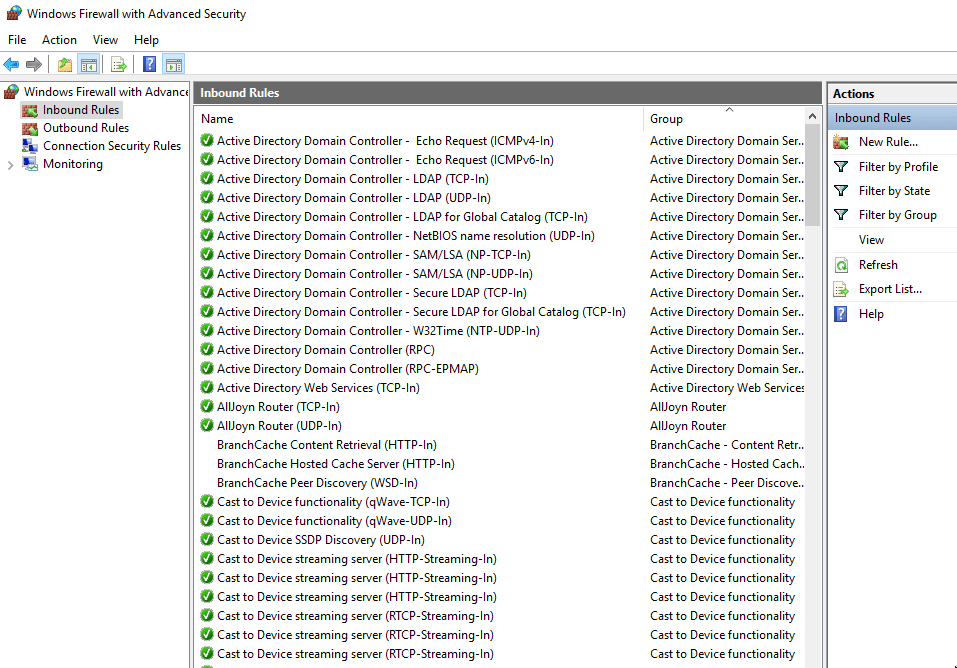
Task: Click the New Rule firewall icon
Action: [841, 141]
